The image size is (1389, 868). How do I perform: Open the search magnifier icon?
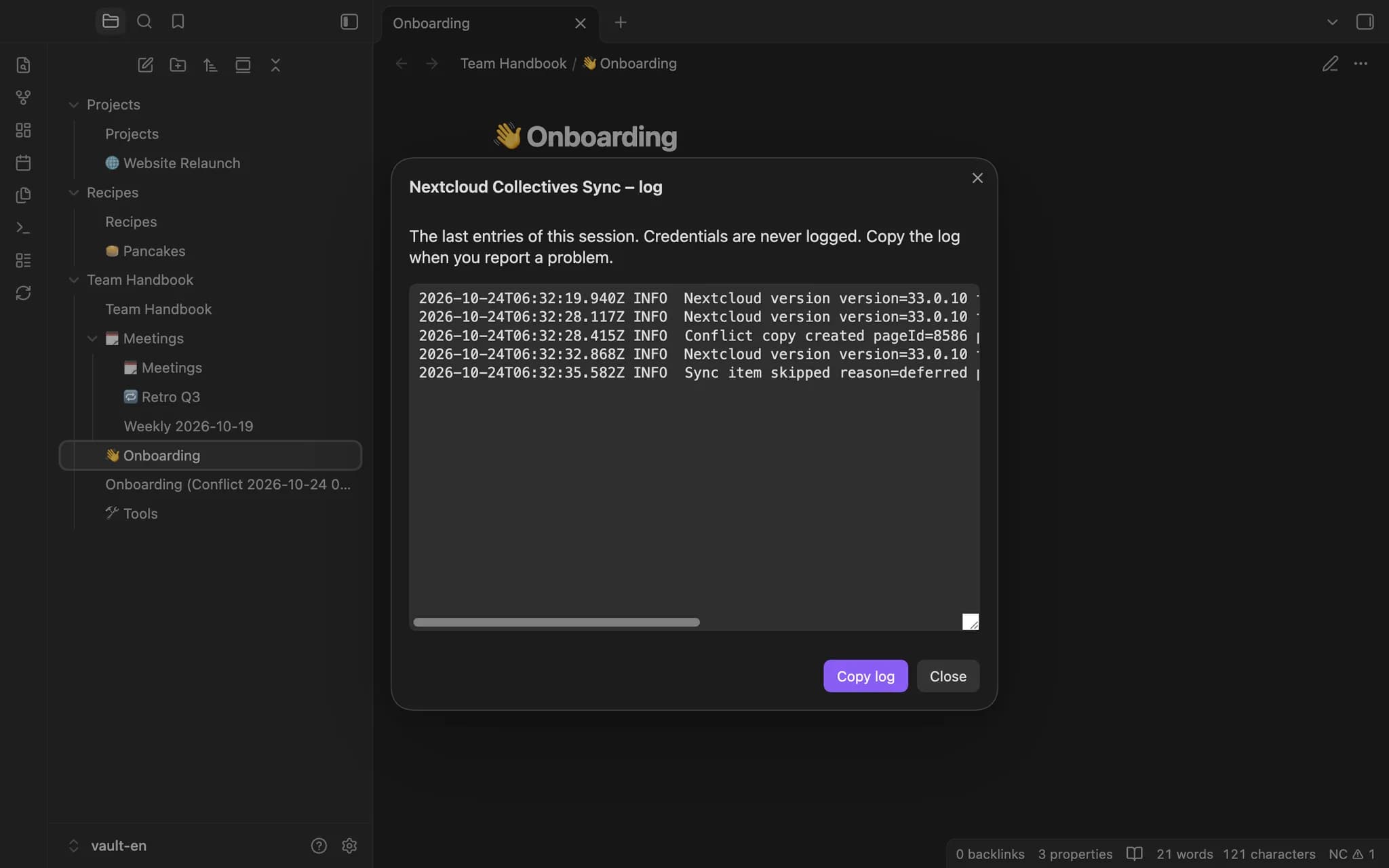click(x=144, y=22)
